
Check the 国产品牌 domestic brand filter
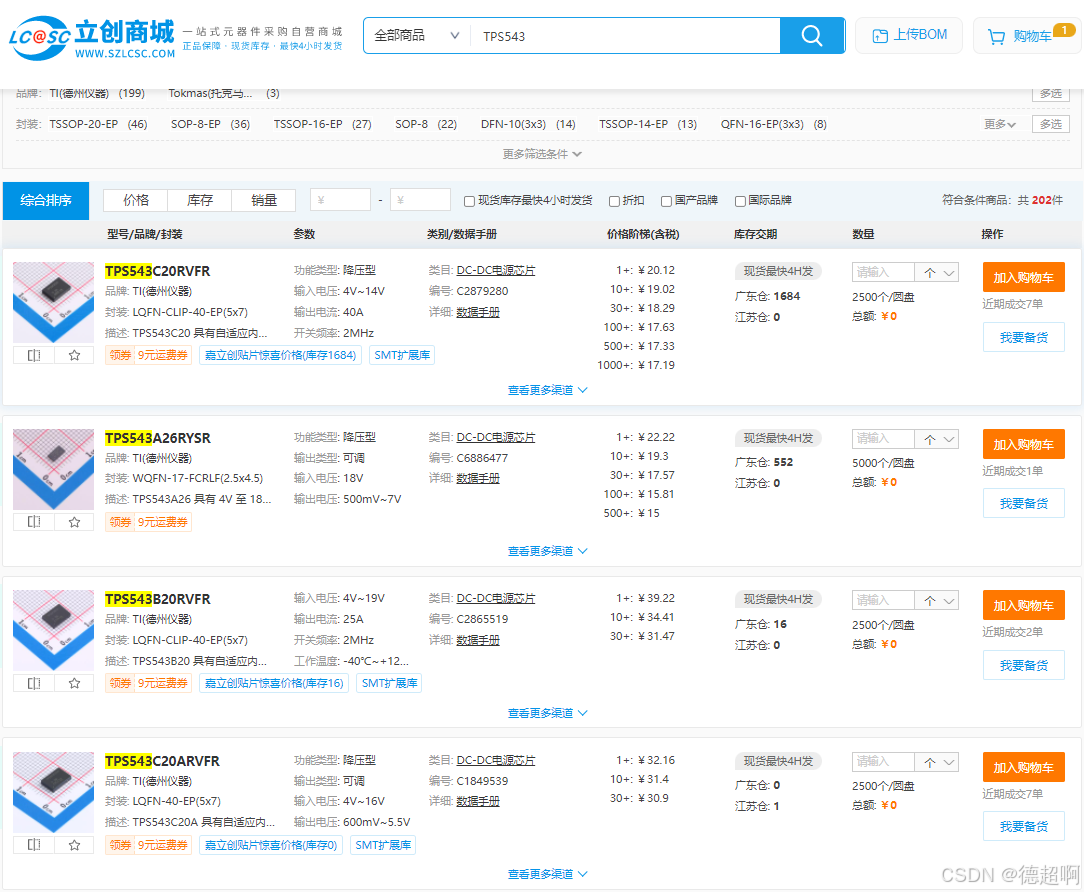[666, 201]
